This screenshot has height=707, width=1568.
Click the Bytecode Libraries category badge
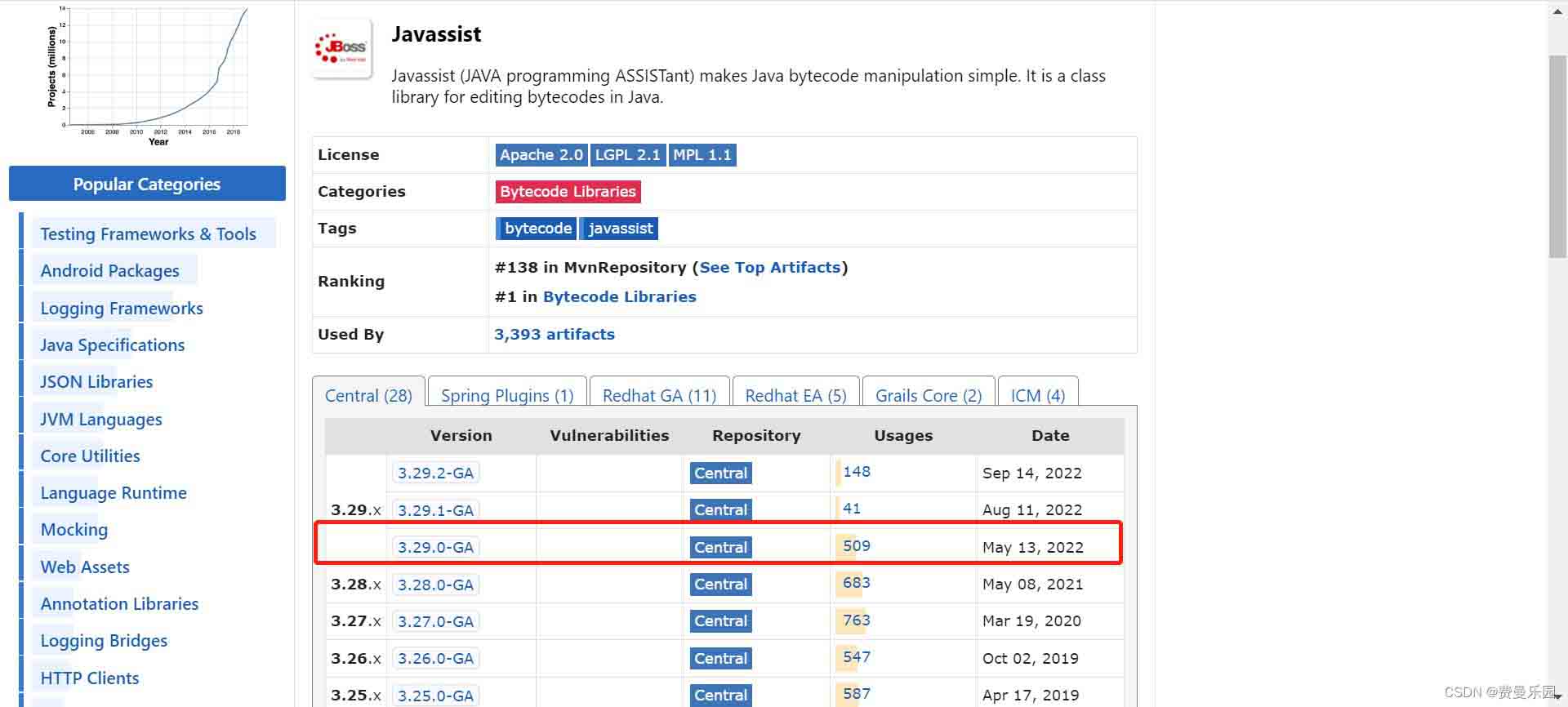pos(568,192)
